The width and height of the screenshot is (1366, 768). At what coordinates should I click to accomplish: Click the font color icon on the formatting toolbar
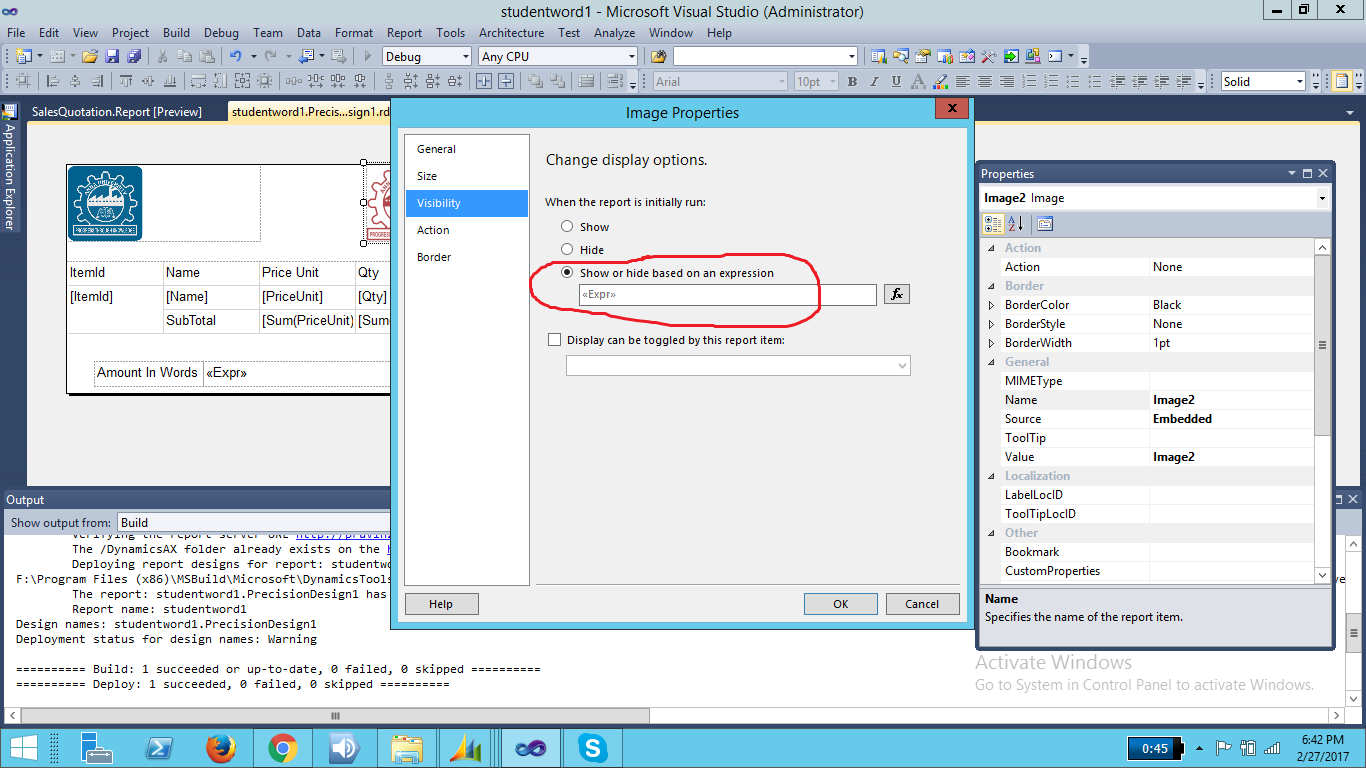[x=919, y=81]
